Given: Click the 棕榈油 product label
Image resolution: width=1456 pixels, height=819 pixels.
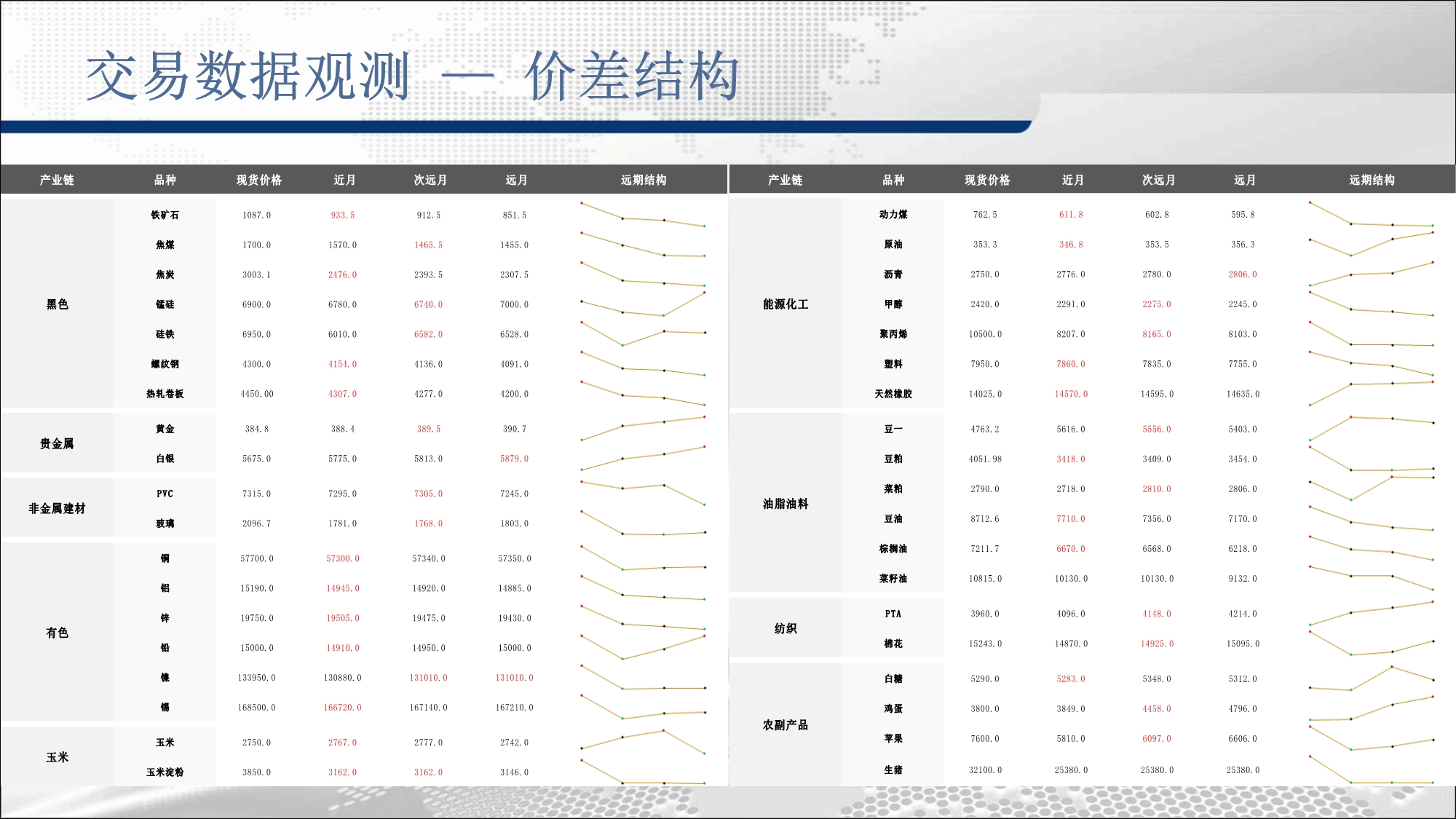Looking at the screenshot, I should click(893, 549).
